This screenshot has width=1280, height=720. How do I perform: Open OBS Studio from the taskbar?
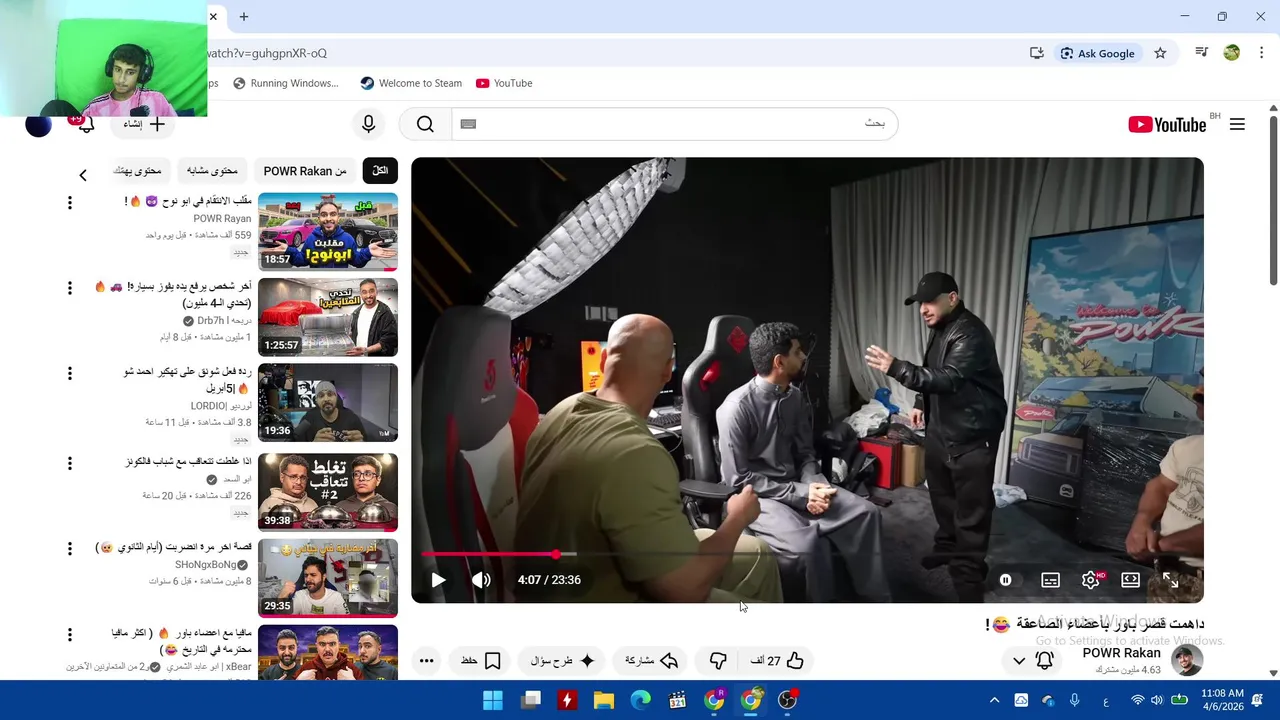[788, 700]
